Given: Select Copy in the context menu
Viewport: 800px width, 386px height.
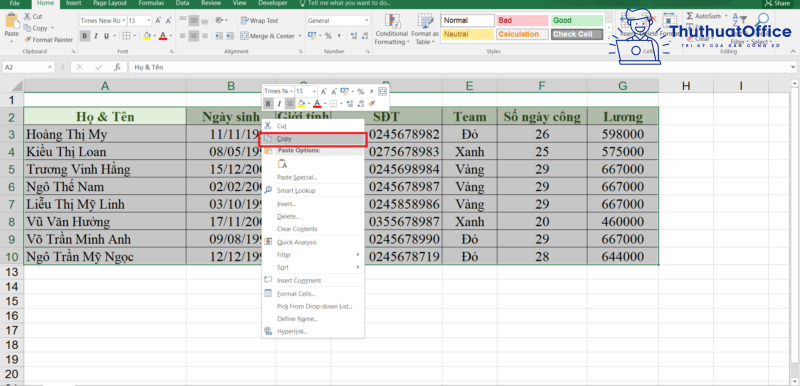Looking at the screenshot, I should pos(313,139).
